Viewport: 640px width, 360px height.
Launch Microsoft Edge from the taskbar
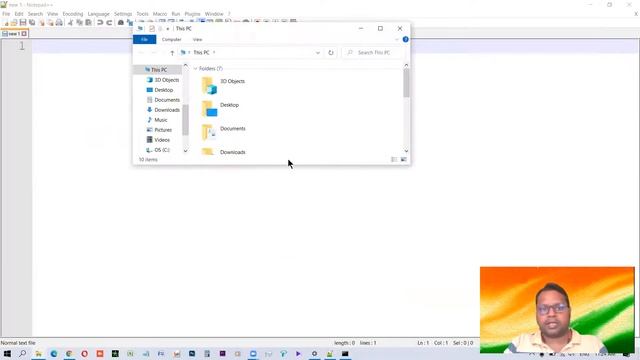point(53,353)
